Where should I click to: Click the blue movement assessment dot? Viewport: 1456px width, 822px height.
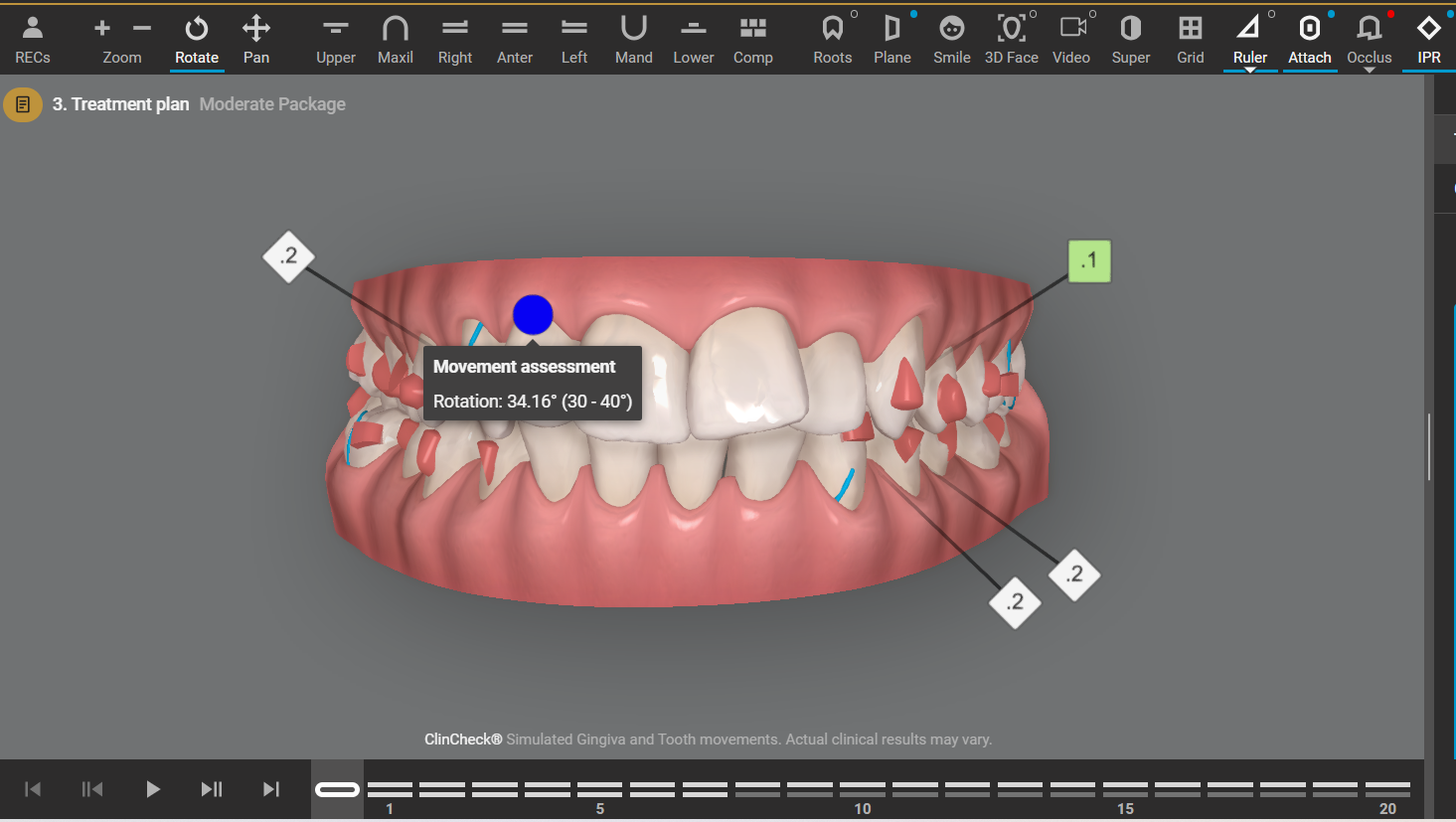pyautogui.click(x=533, y=315)
